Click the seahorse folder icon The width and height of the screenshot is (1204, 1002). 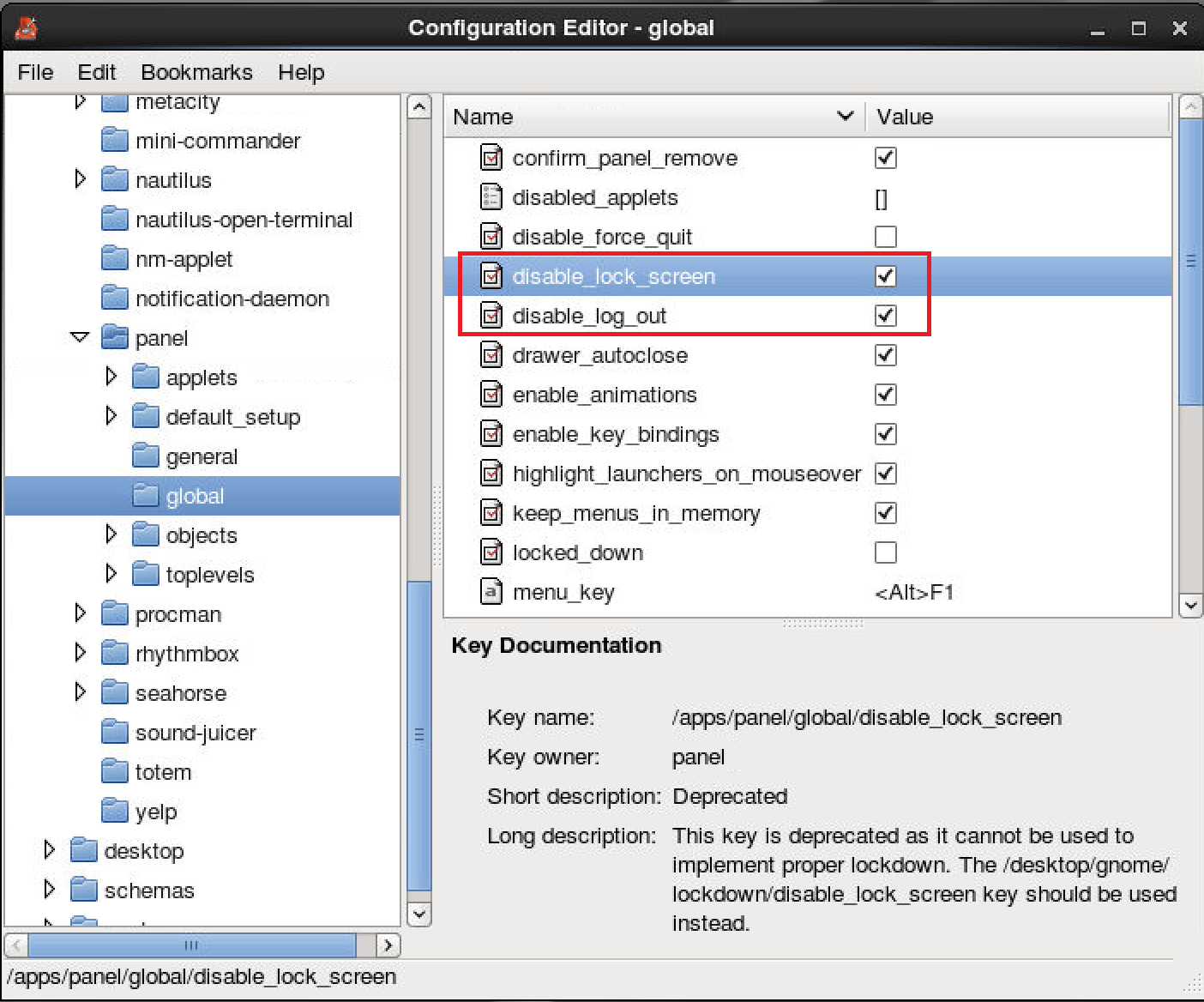click(115, 692)
